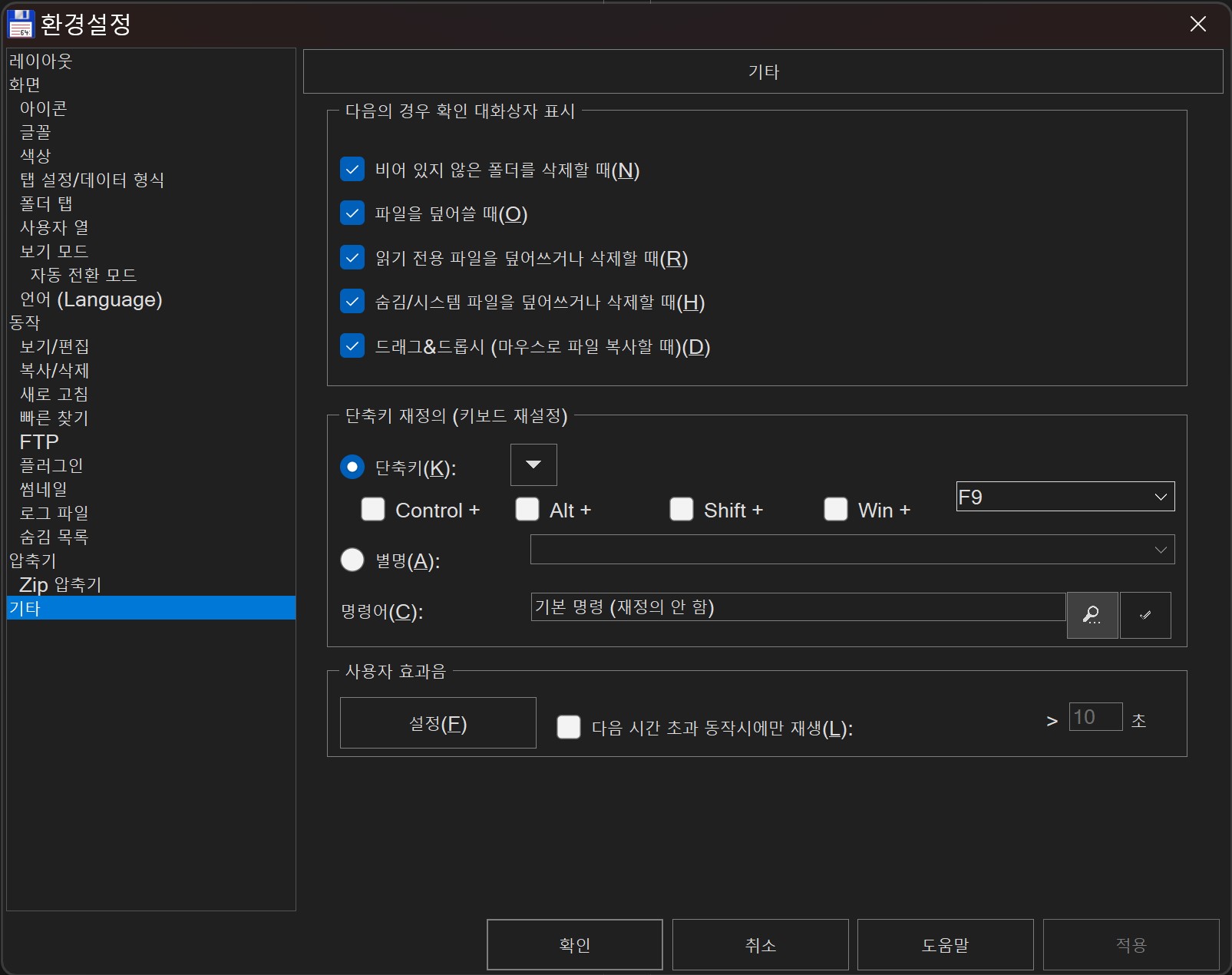Select Zip 압축기 in the sidebar
1232x975 pixels.
[x=60, y=584]
